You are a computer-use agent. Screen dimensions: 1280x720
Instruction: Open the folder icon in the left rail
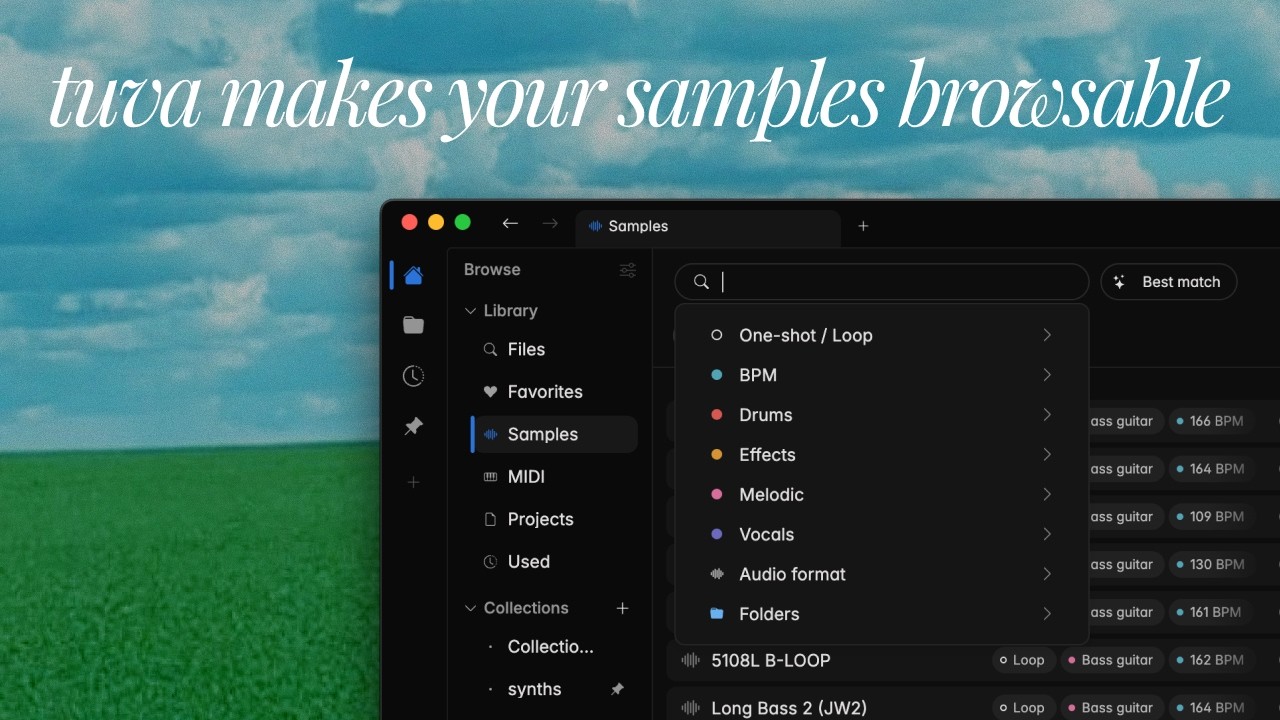click(413, 325)
